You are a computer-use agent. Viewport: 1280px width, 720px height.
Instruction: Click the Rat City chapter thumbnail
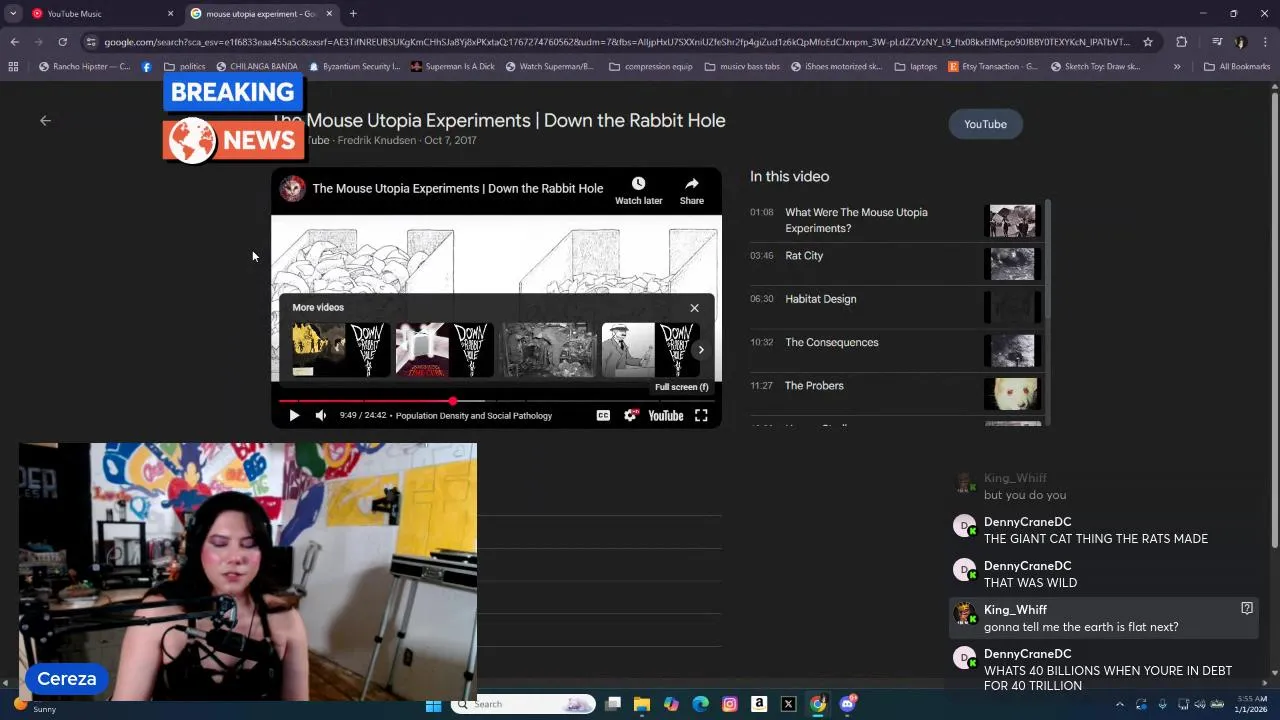1012,264
